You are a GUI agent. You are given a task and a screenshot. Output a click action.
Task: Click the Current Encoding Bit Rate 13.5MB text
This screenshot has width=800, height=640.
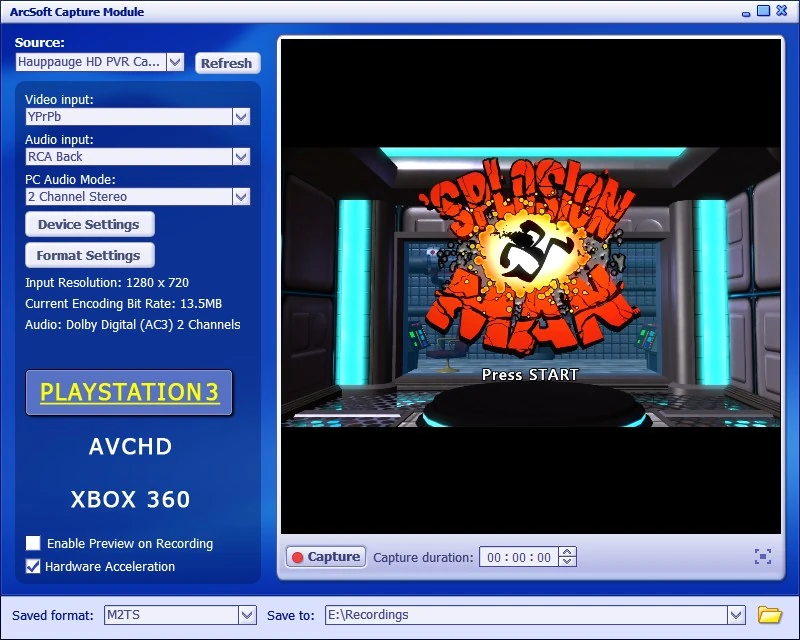(x=123, y=304)
